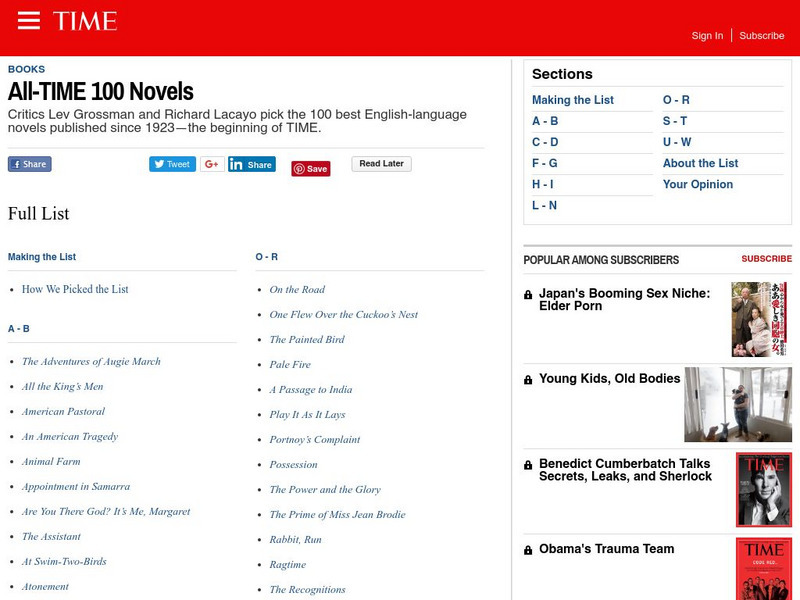Screen dimensions: 800x600
Task: Share the page on Facebook
Action: coord(30,164)
